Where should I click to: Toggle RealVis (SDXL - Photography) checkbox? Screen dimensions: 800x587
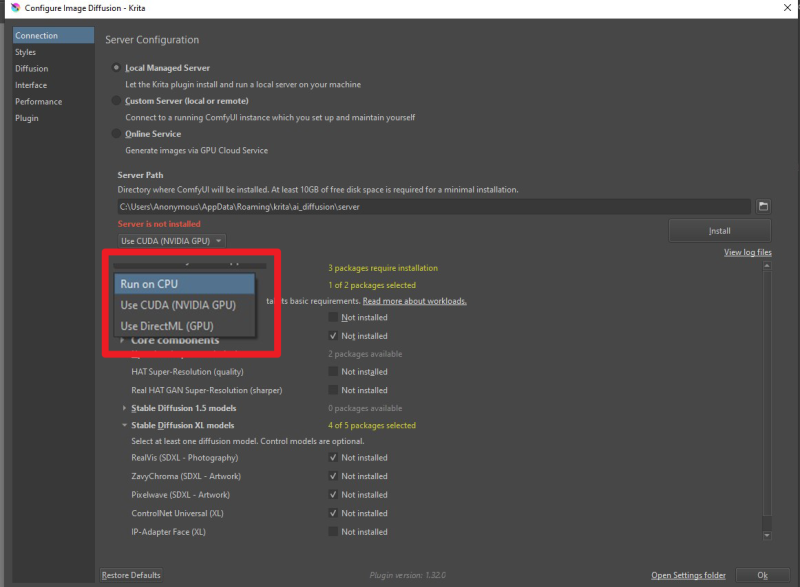click(x=333, y=457)
